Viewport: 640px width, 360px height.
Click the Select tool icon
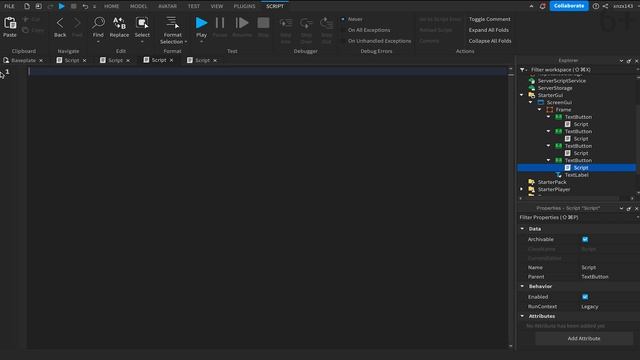pos(142,23)
